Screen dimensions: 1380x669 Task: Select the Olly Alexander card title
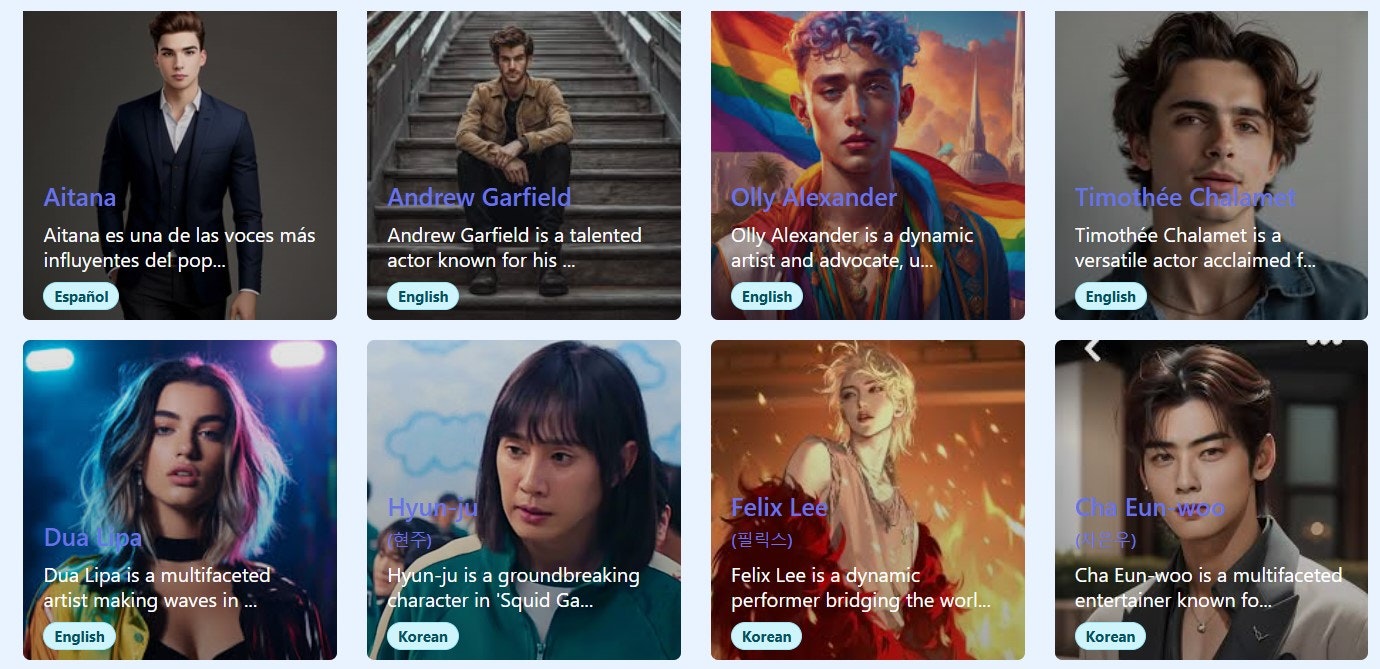tap(814, 198)
